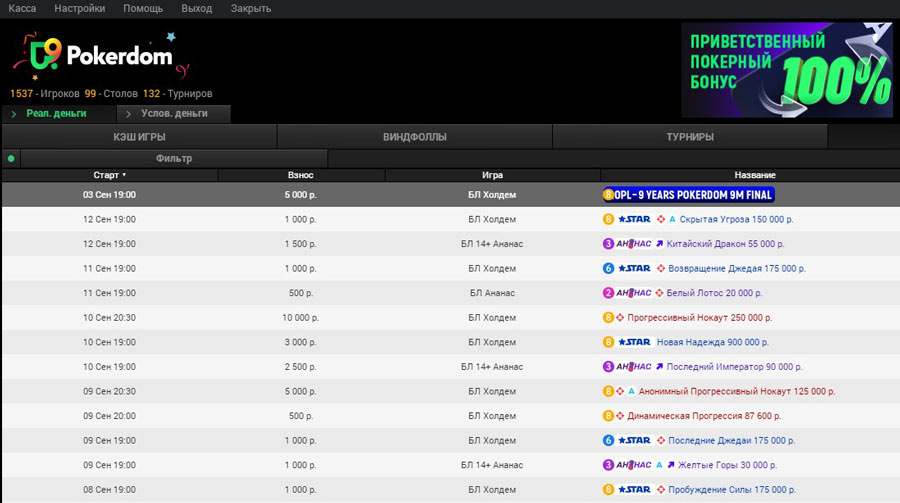Expand the Фильтр panel

[x=174, y=158]
